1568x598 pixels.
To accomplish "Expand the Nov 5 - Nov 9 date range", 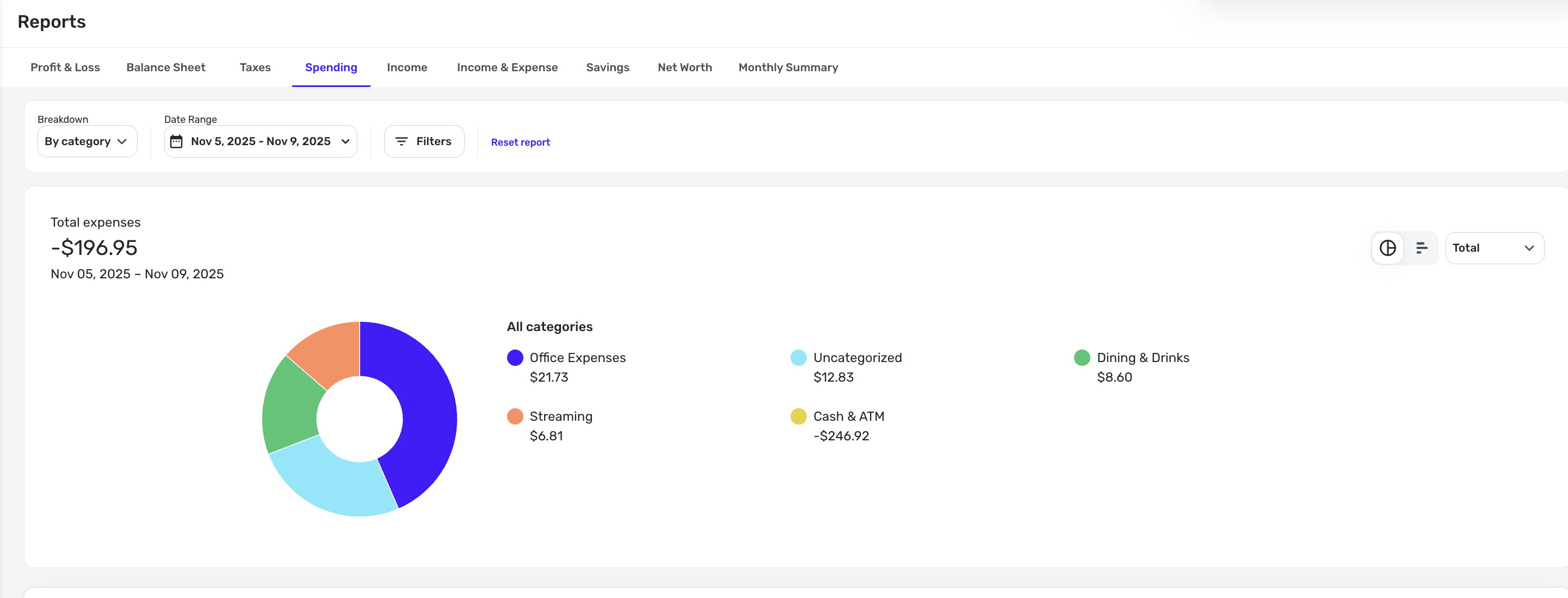I will [261, 141].
